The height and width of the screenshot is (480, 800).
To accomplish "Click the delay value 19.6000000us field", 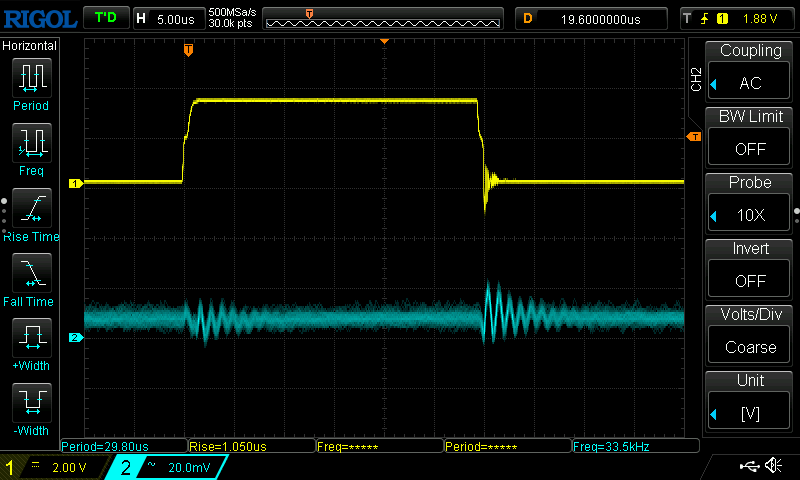I will [590, 18].
